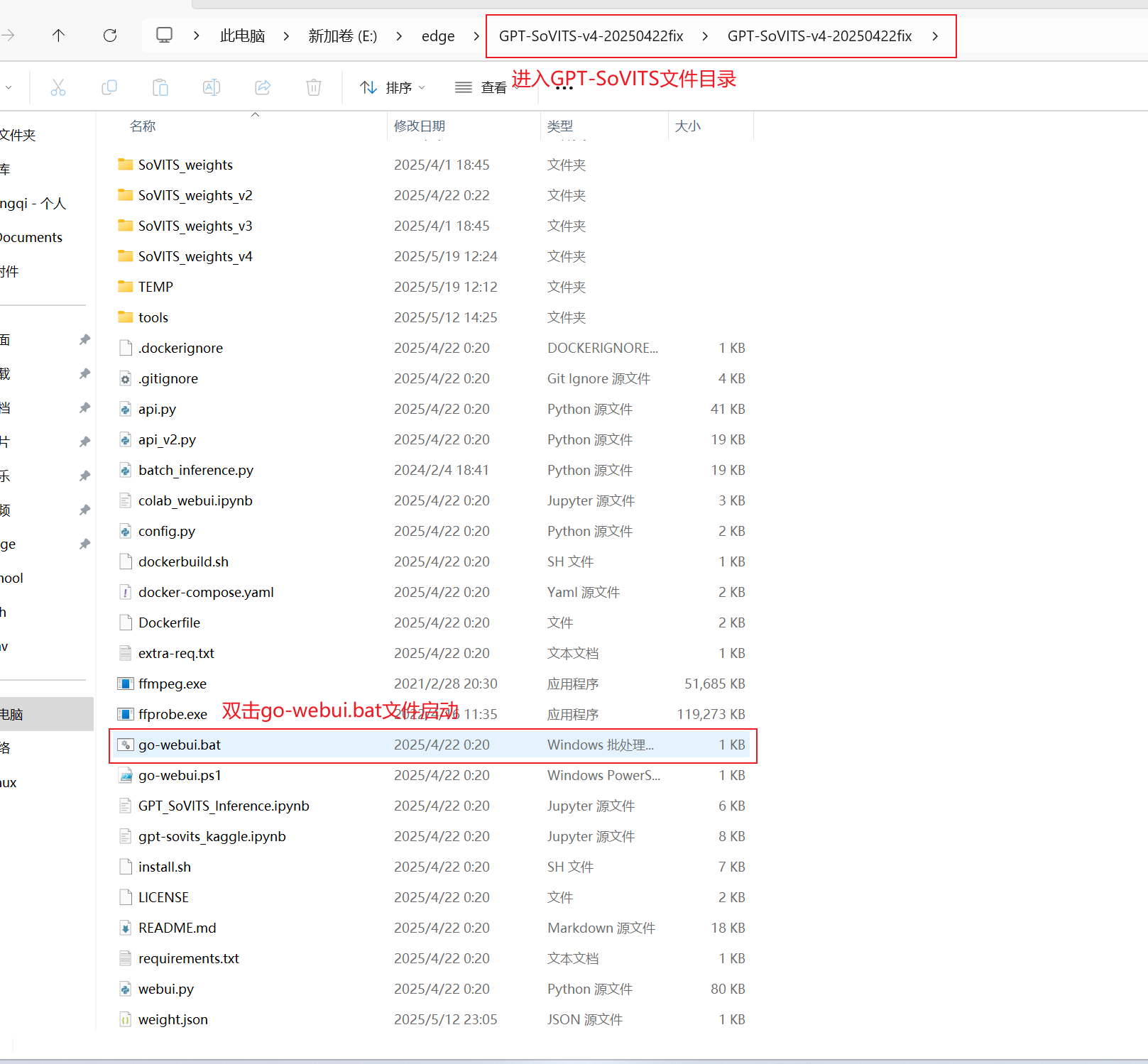1148x1064 pixels.
Task: Select dockerbuild.sh file
Action: (183, 561)
